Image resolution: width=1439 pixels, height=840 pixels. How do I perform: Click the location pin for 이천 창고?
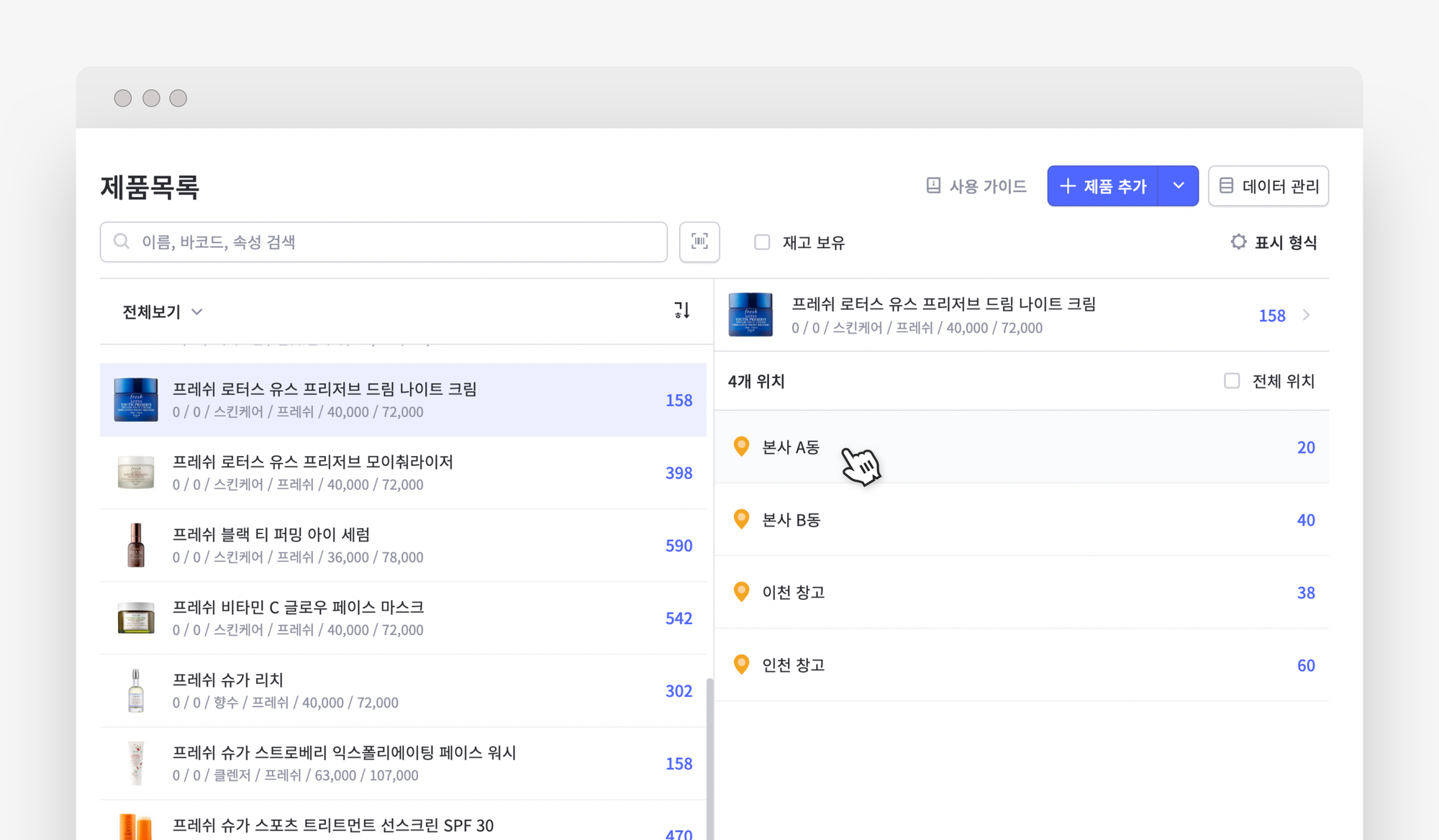pyautogui.click(x=741, y=592)
